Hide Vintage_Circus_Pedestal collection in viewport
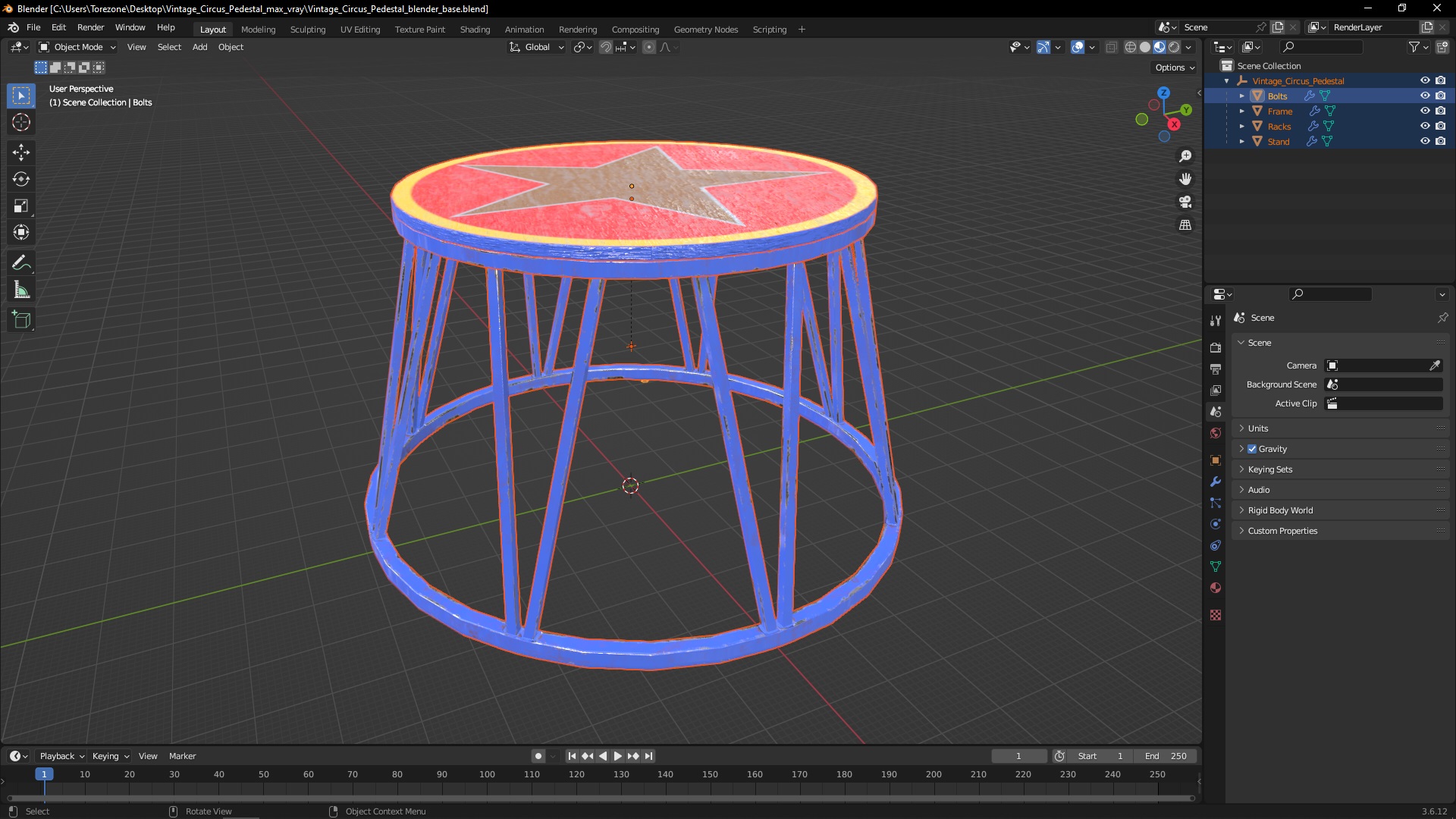Viewport: 1456px width, 819px height. click(1425, 81)
